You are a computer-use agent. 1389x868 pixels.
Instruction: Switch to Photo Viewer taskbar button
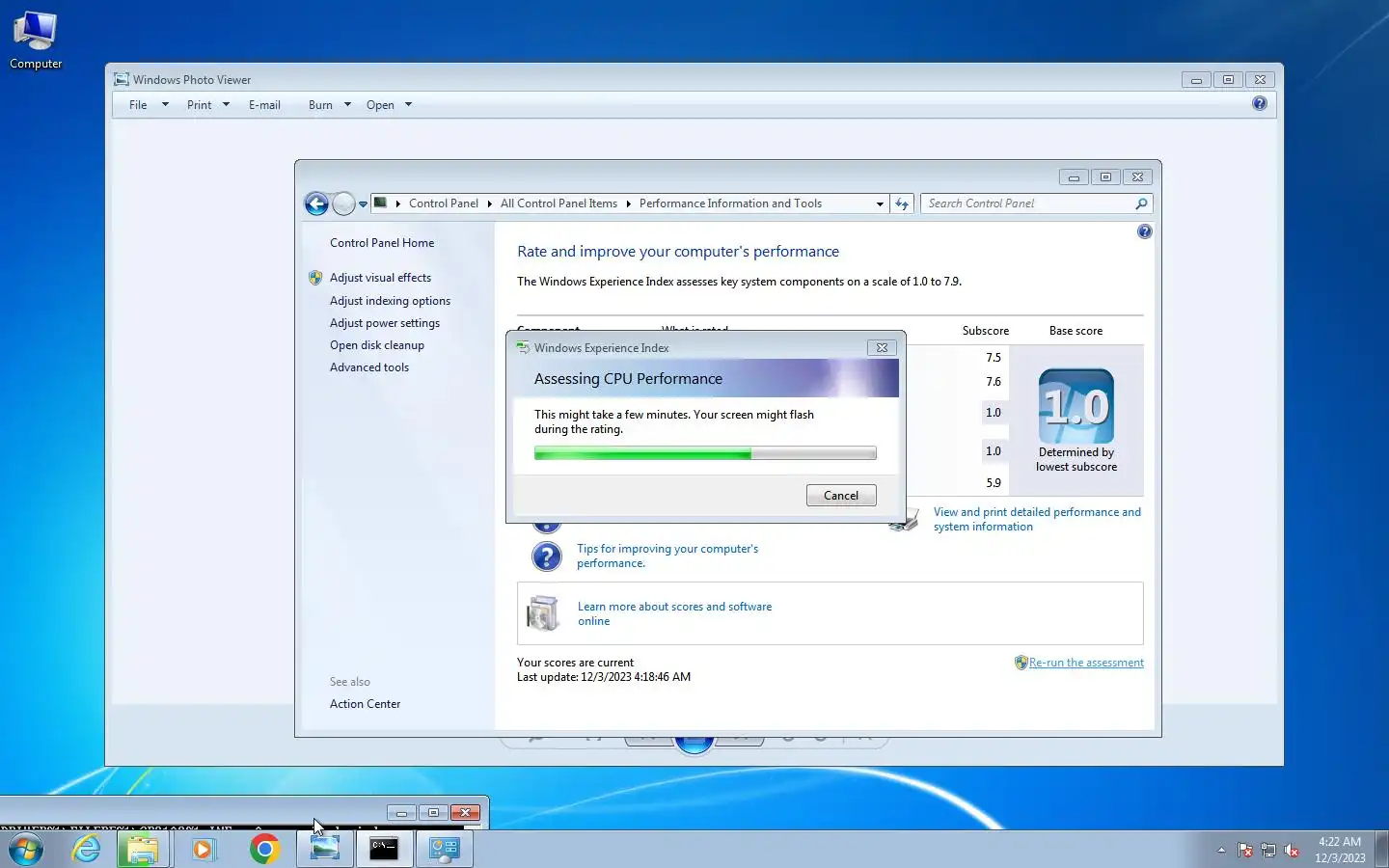[x=324, y=849]
